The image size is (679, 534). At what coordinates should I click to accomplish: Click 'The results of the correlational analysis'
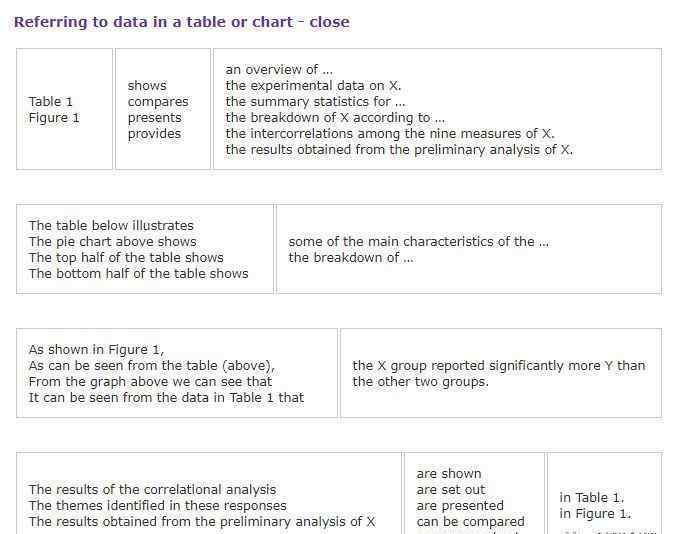[152, 490]
